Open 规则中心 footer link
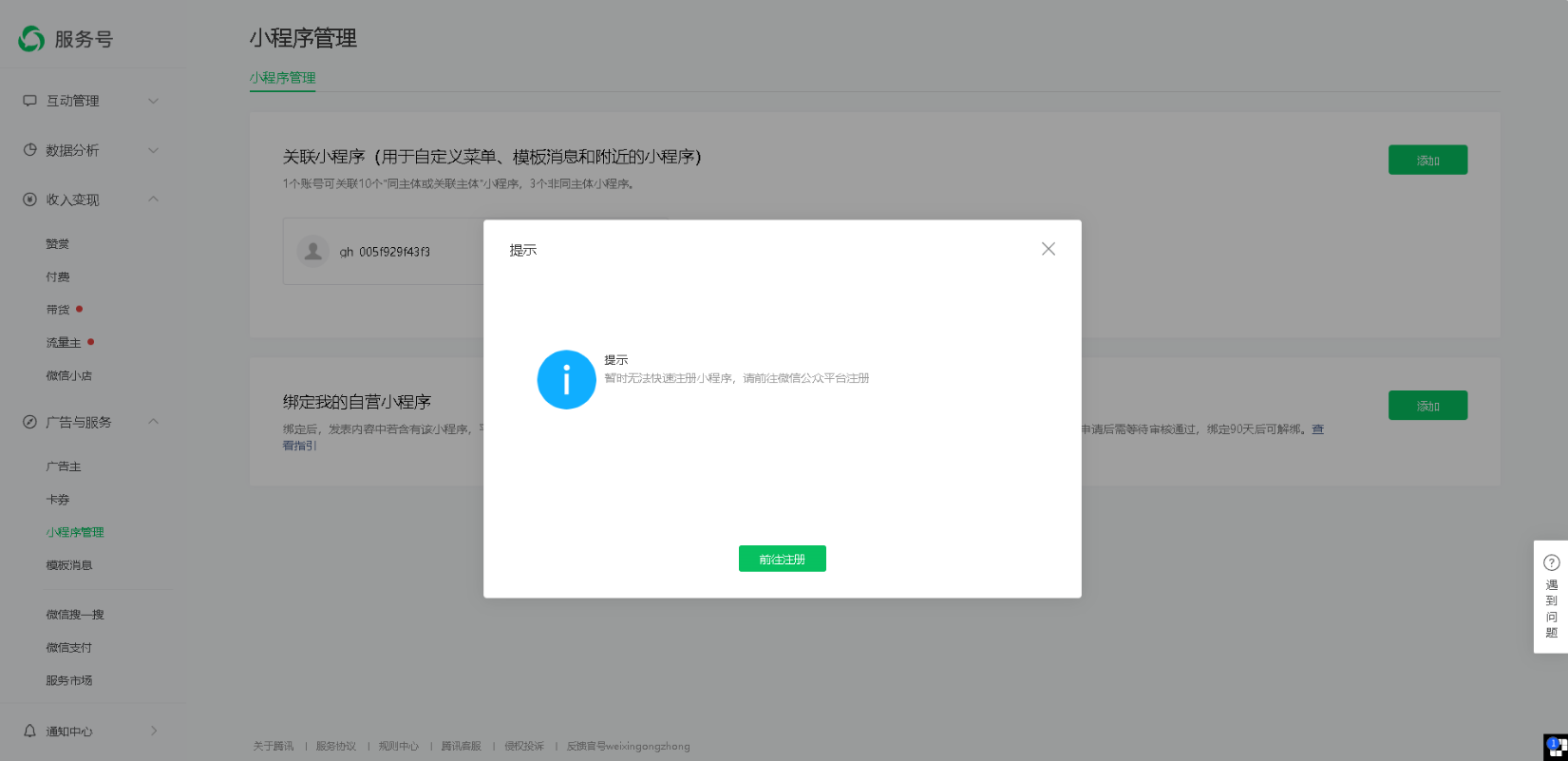Screen dimensions: 1568x761 [399, 747]
